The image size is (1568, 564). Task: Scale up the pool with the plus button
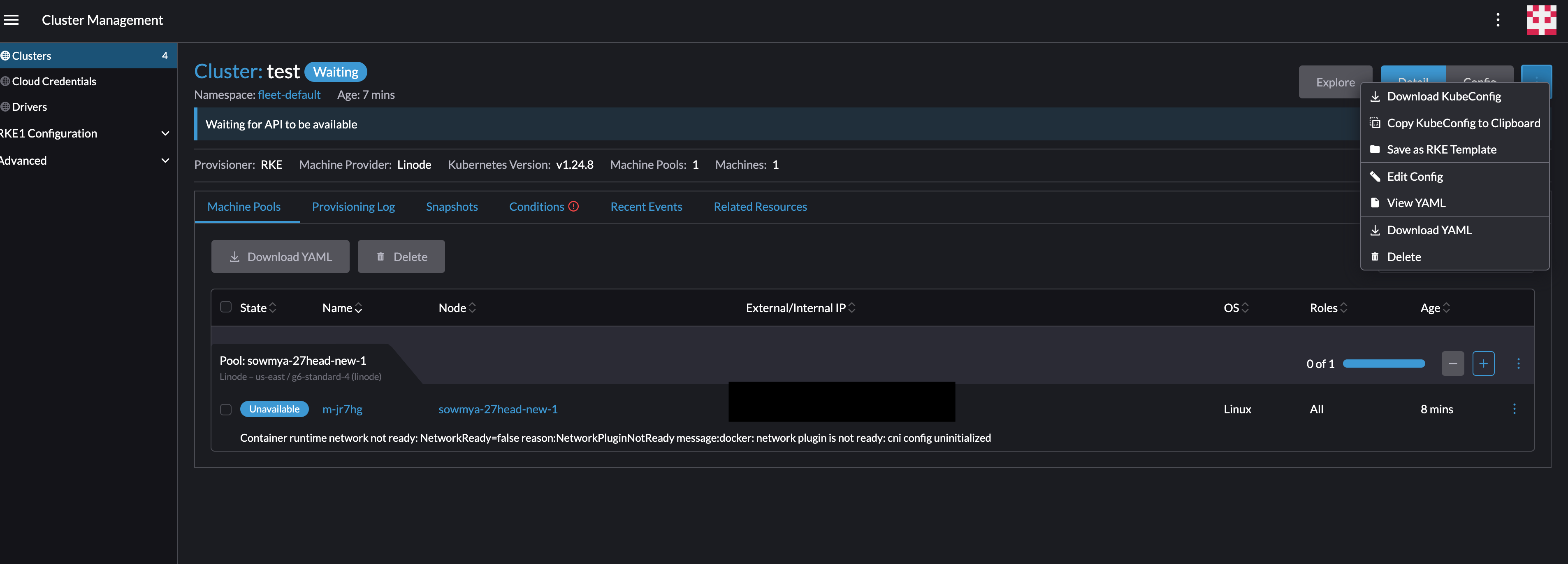tap(1483, 364)
